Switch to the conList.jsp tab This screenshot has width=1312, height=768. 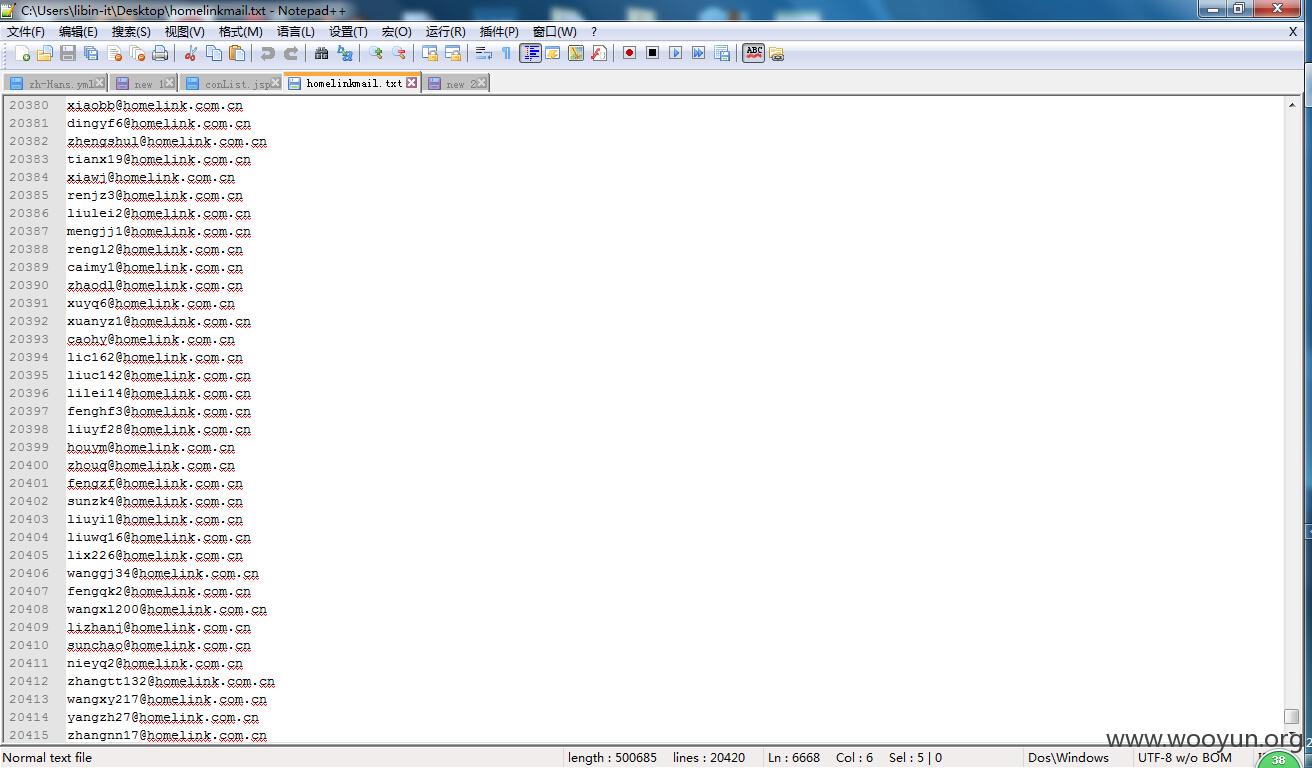tap(231, 84)
